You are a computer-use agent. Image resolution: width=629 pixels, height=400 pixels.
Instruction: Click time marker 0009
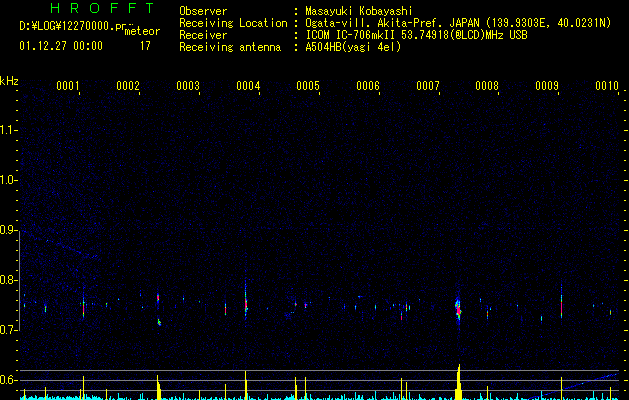pos(547,86)
